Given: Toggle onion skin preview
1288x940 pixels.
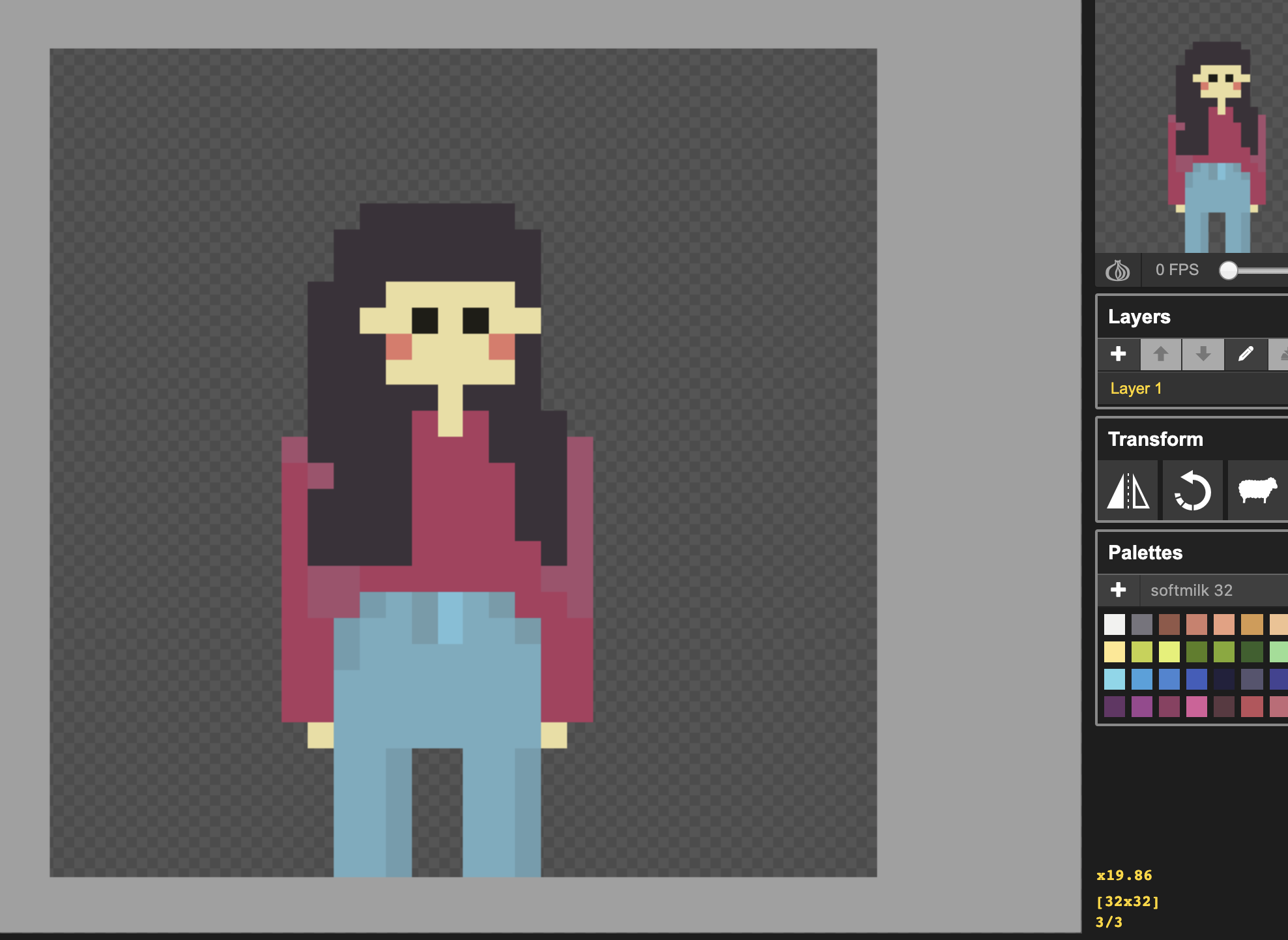Looking at the screenshot, I should click(x=1118, y=270).
